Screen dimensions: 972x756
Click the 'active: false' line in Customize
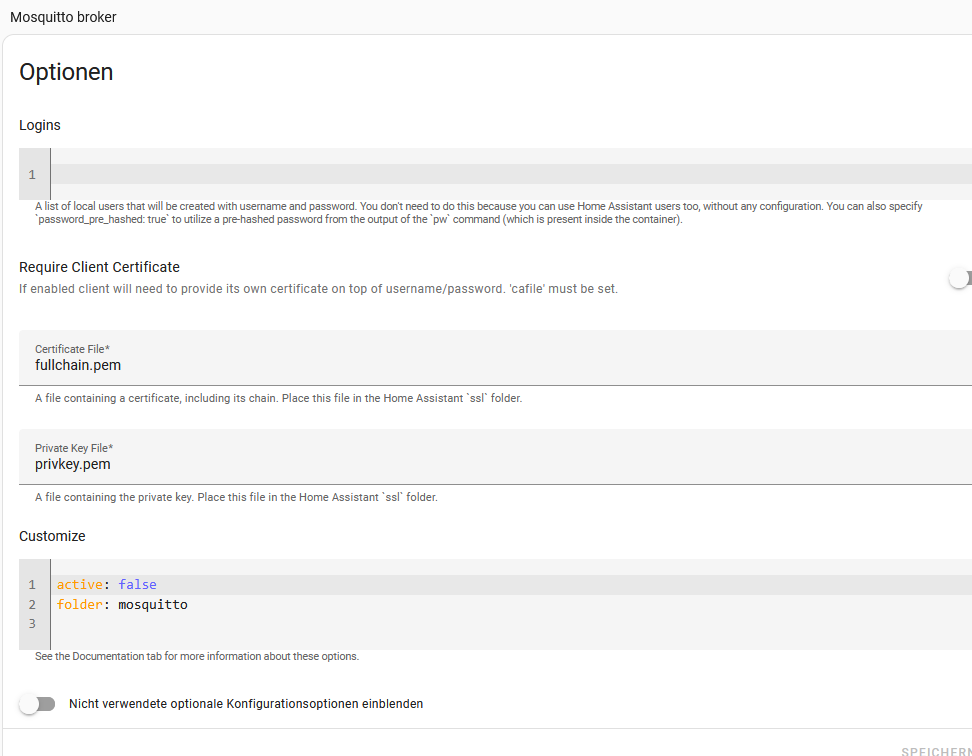(x=400, y=585)
